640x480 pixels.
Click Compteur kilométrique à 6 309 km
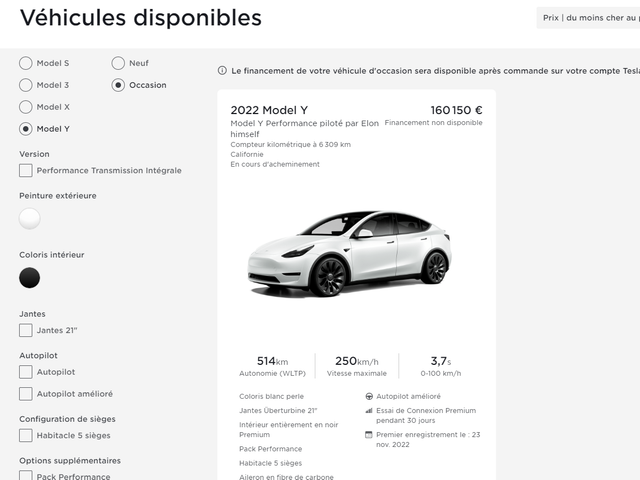[x=291, y=144]
